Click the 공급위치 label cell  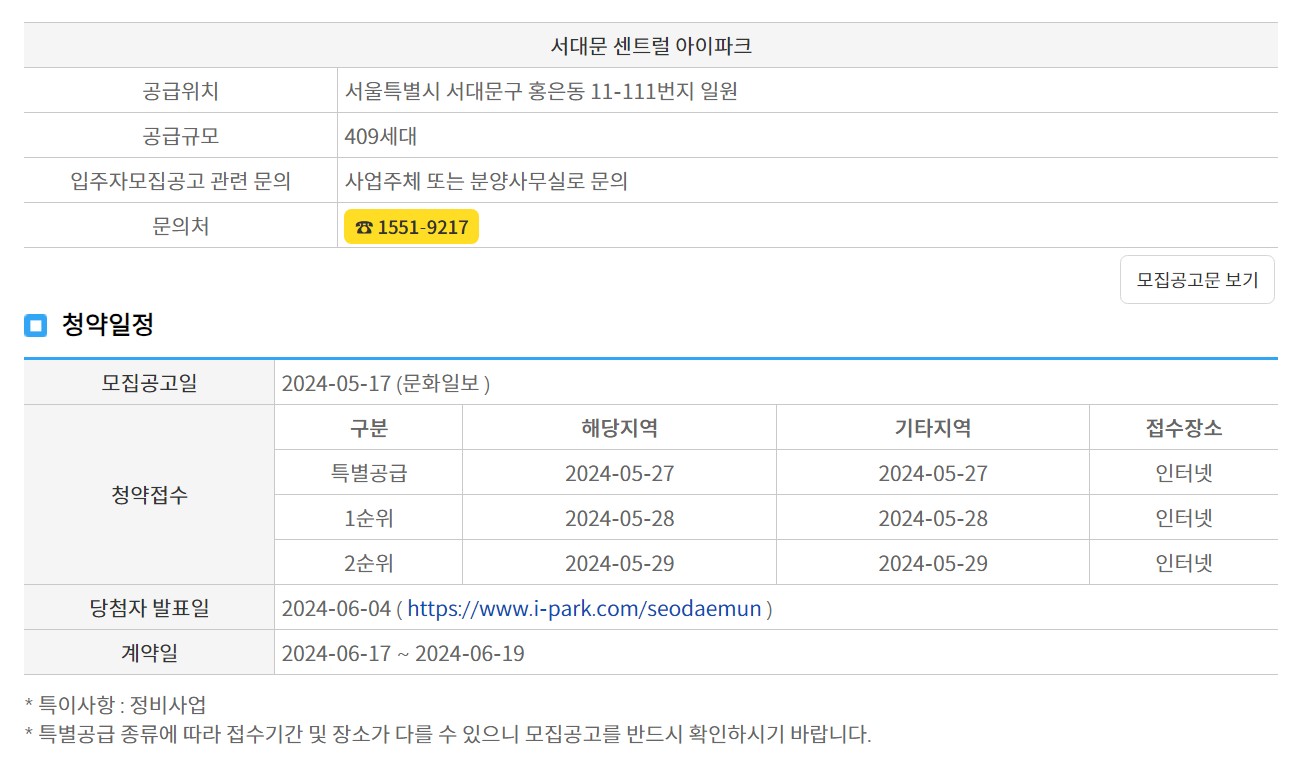[181, 91]
